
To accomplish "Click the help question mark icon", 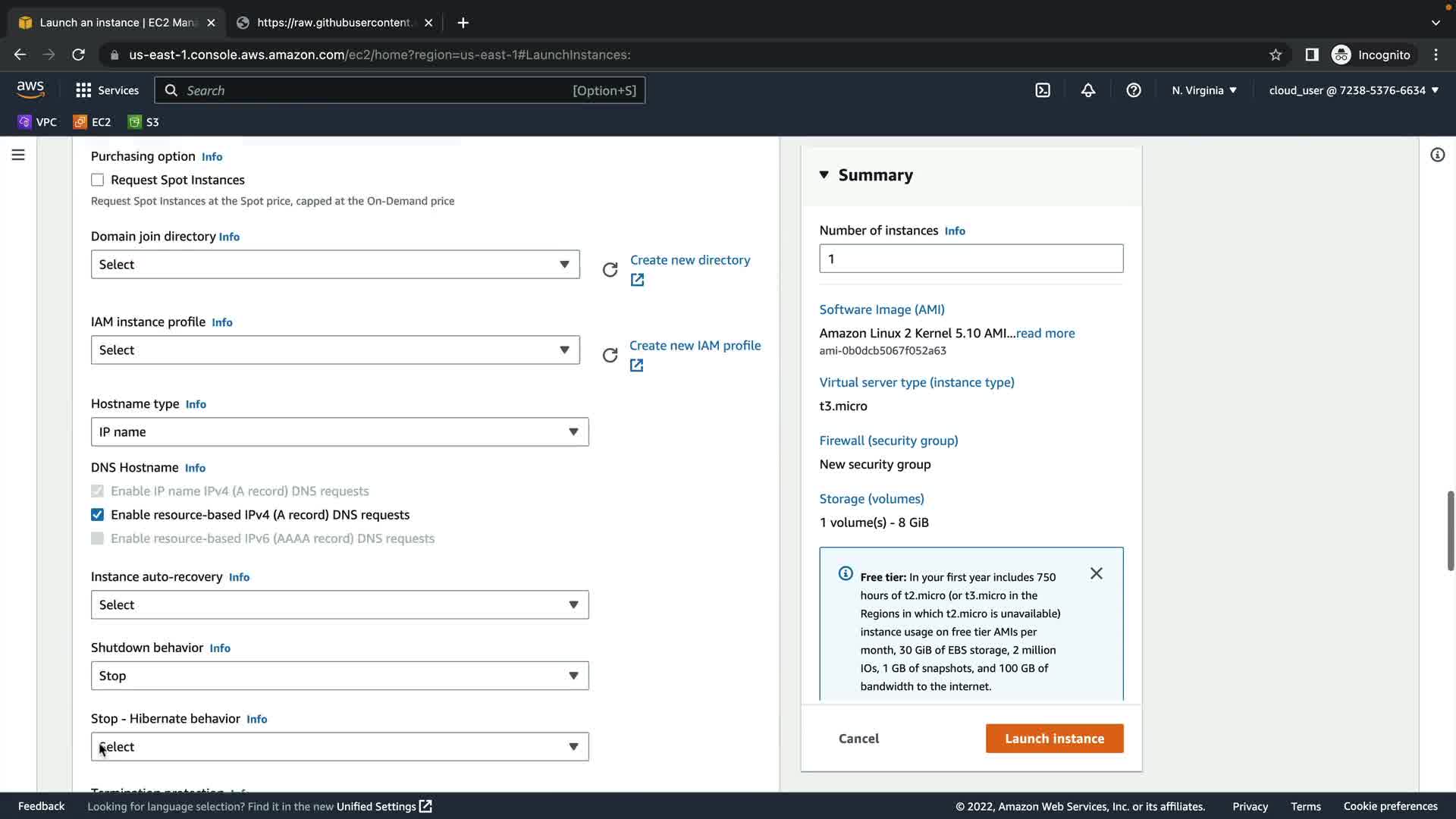I will pos(1134,90).
